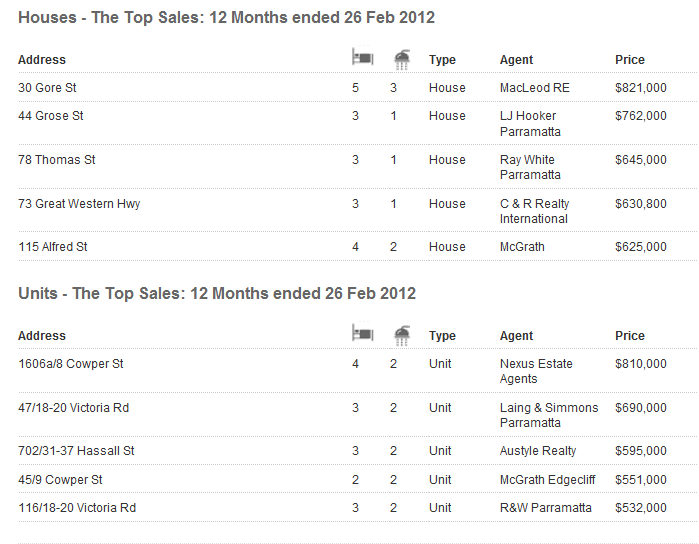Click the shower icon in Units table header
The image size is (699, 544).
click(401, 334)
